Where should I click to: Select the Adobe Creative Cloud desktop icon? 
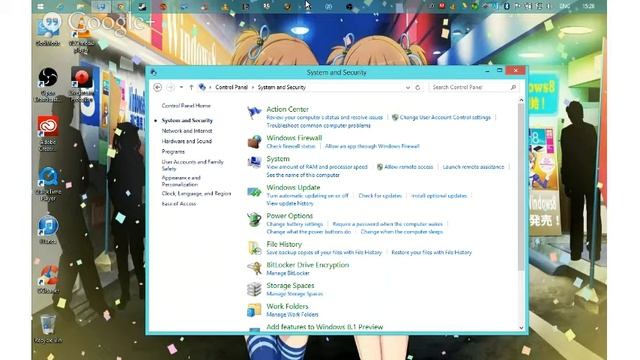point(48,133)
